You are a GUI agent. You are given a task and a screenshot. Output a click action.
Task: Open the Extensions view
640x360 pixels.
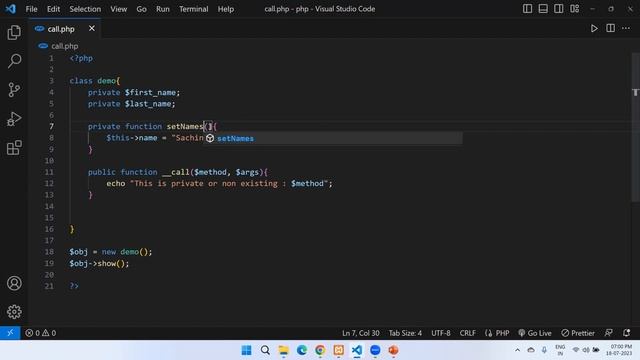[14, 147]
